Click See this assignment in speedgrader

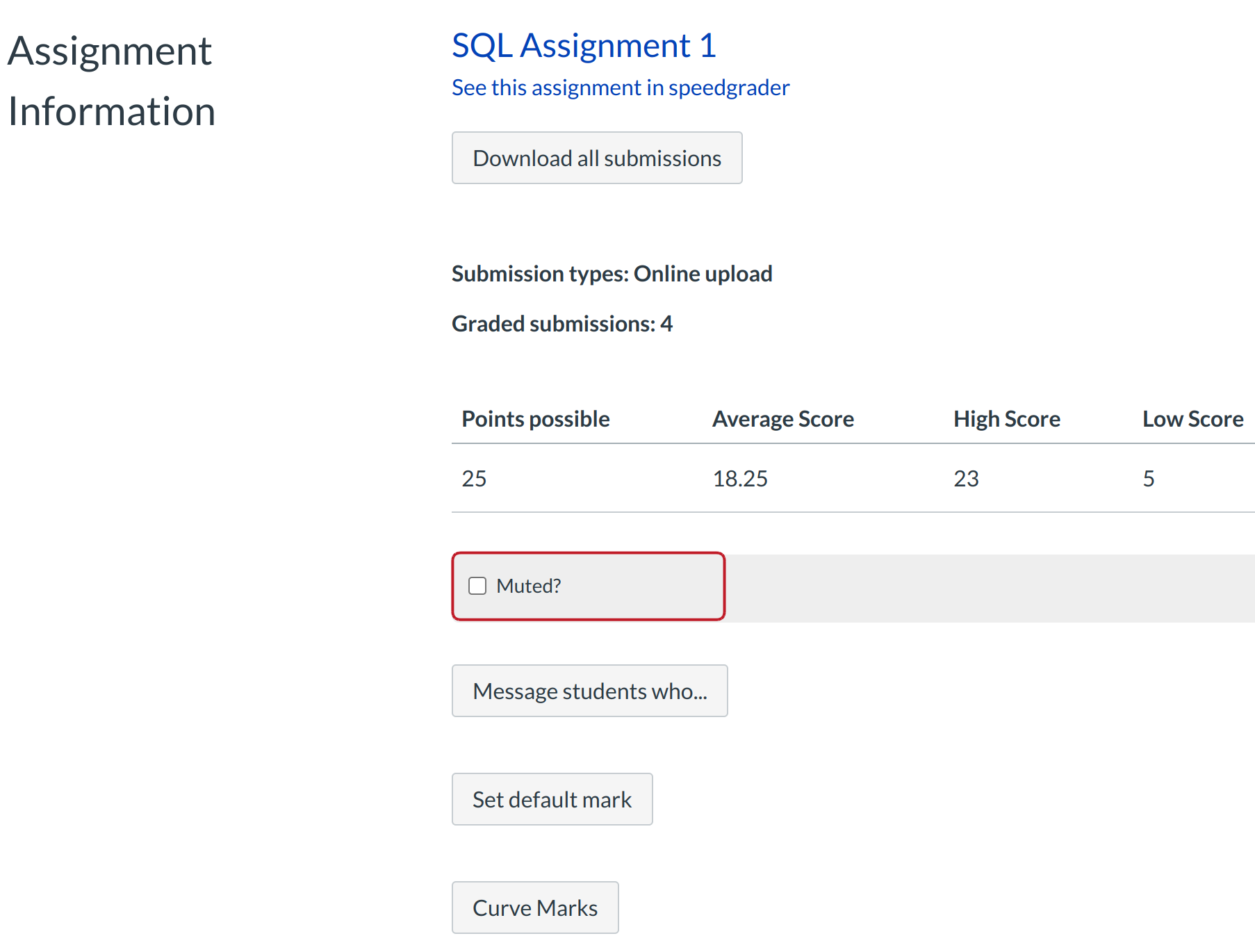pos(620,88)
